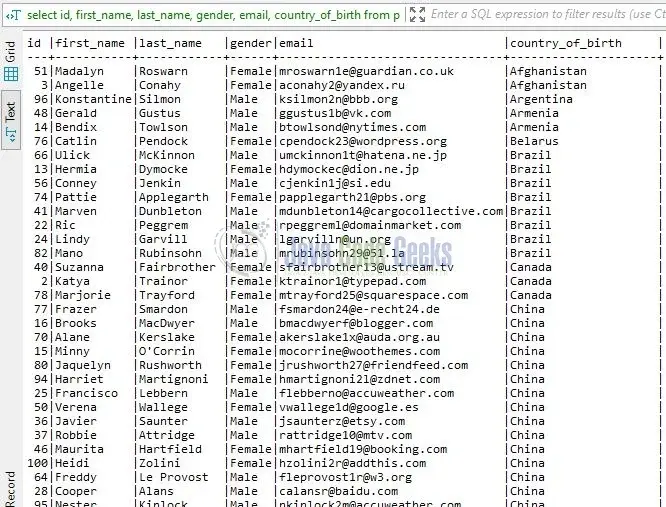
Task: Switch to the Grid view tab
Action: click(11, 61)
